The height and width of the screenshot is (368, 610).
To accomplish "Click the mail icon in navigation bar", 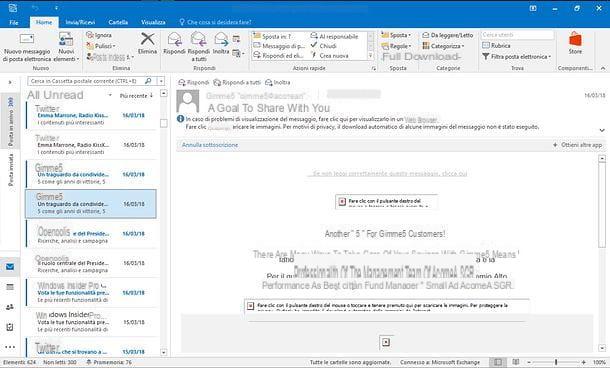I will click(10, 267).
